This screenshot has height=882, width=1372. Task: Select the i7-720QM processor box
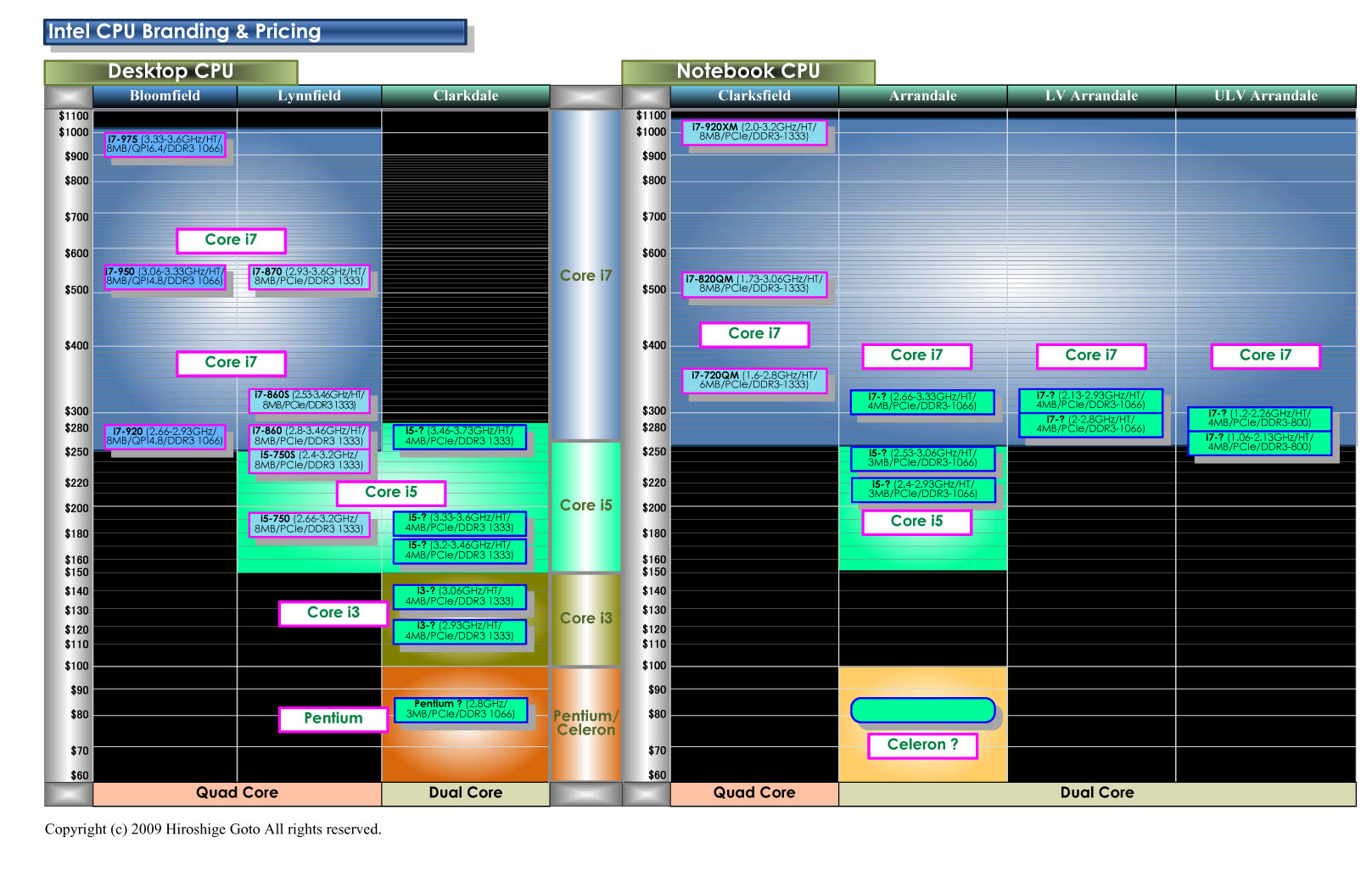tap(753, 381)
